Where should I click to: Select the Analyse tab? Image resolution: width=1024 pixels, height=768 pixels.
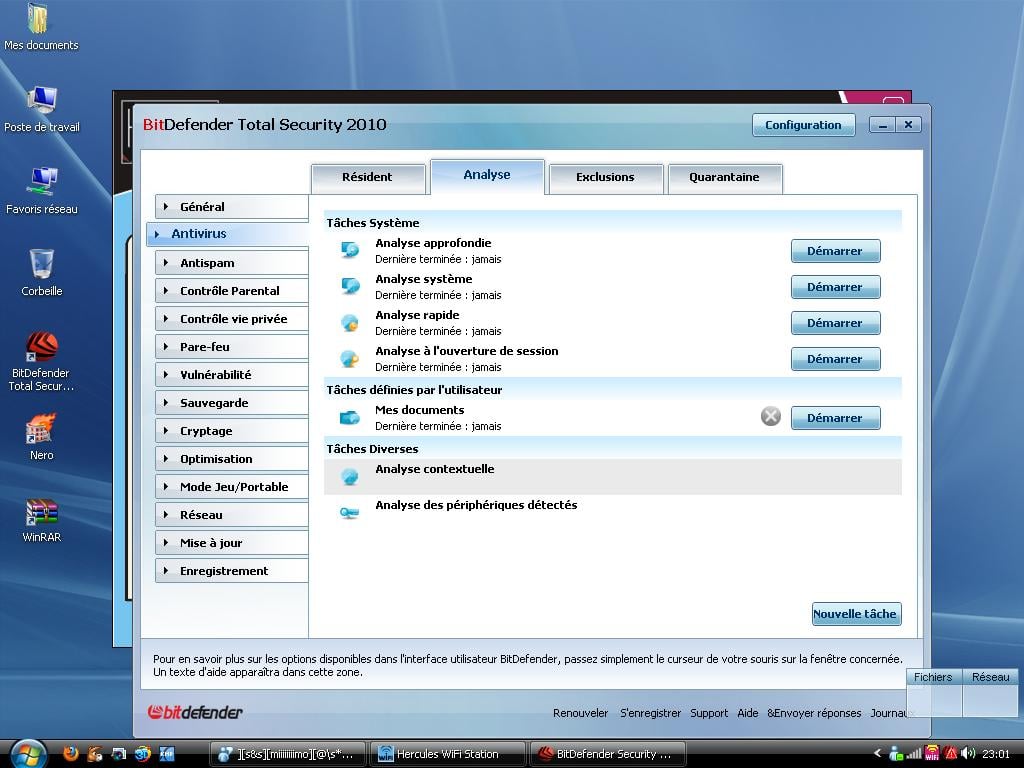[487, 176]
